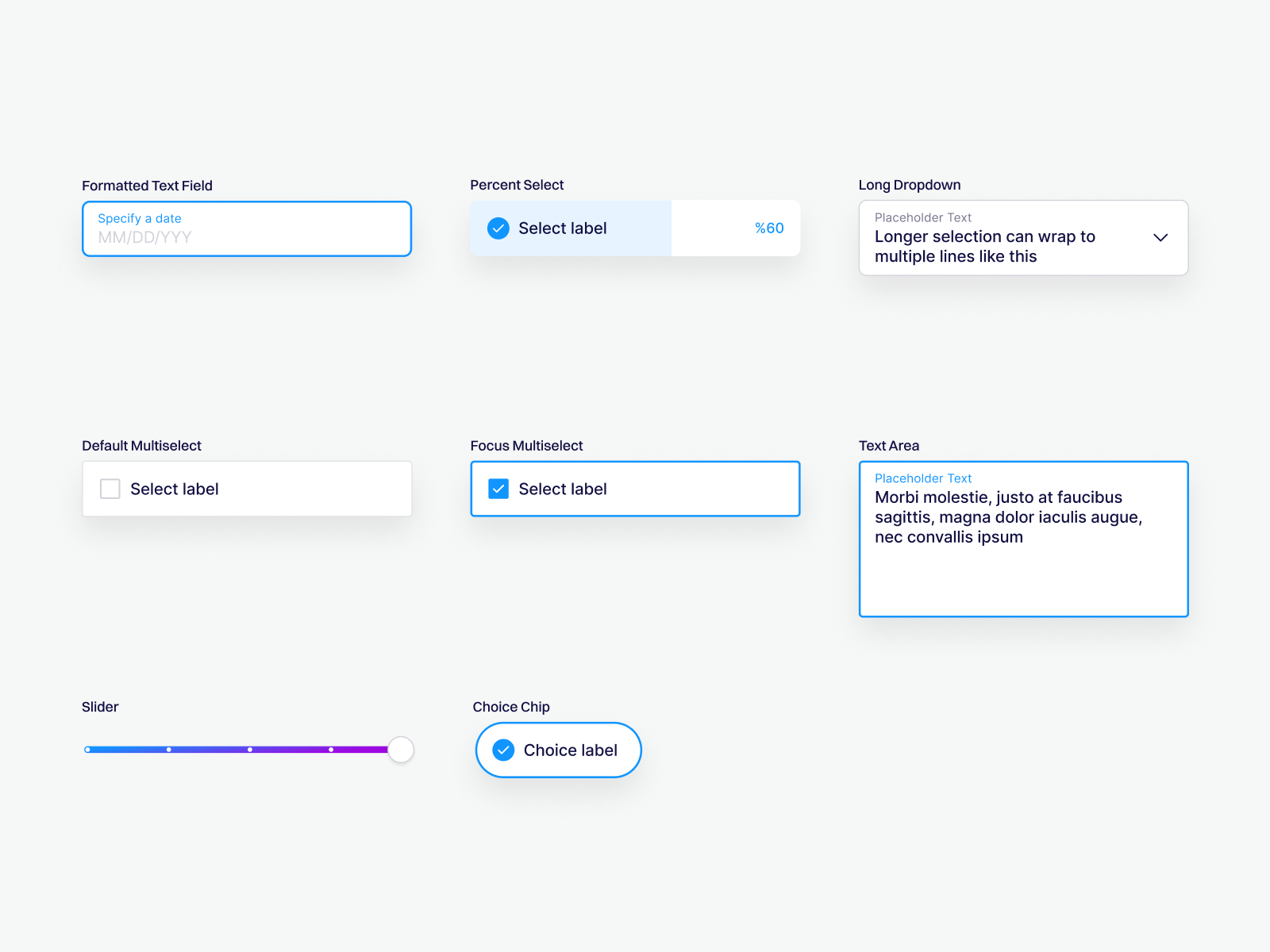Open the Long Dropdown selection list

point(1023,237)
